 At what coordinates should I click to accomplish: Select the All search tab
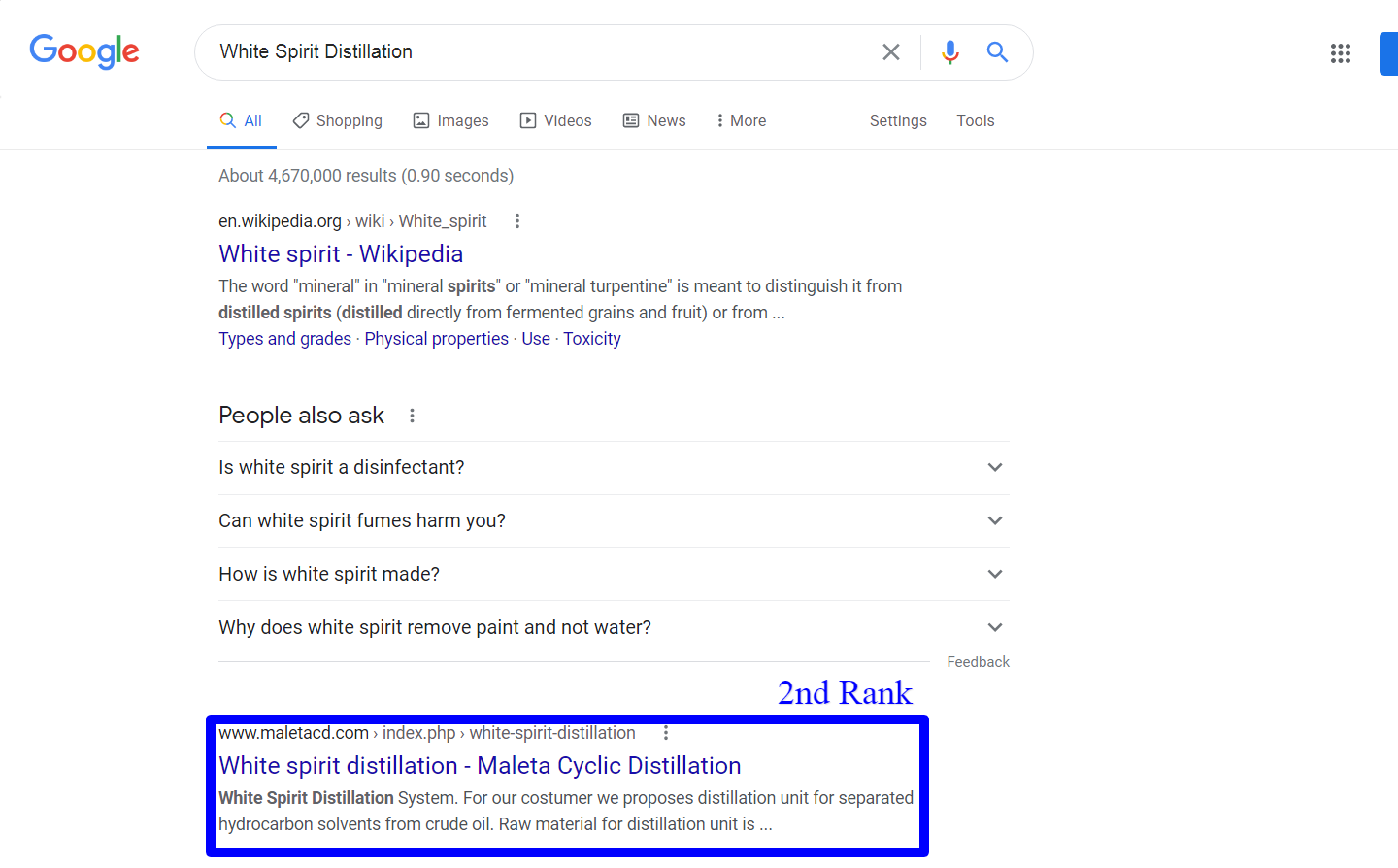coord(242,120)
